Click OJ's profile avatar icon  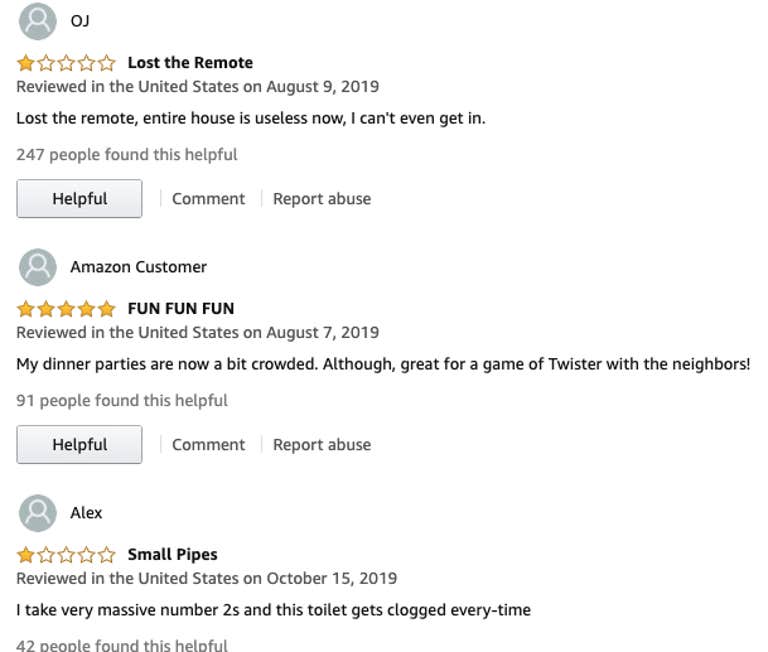tap(38, 21)
